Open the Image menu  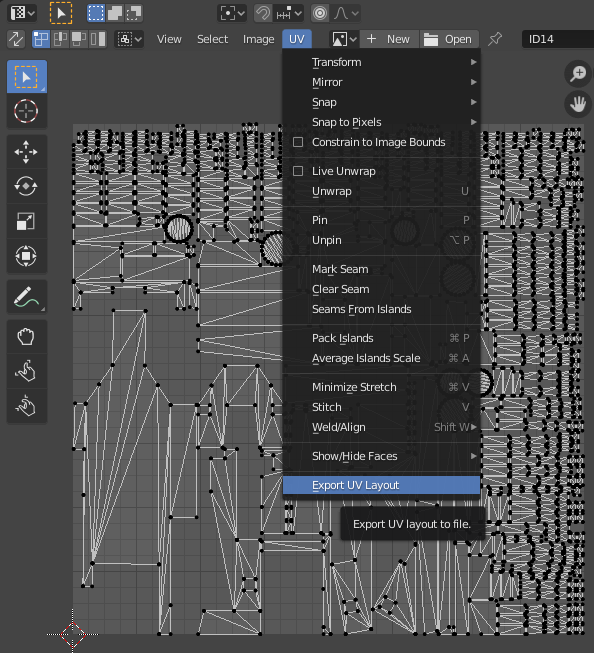(x=258, y=39)
